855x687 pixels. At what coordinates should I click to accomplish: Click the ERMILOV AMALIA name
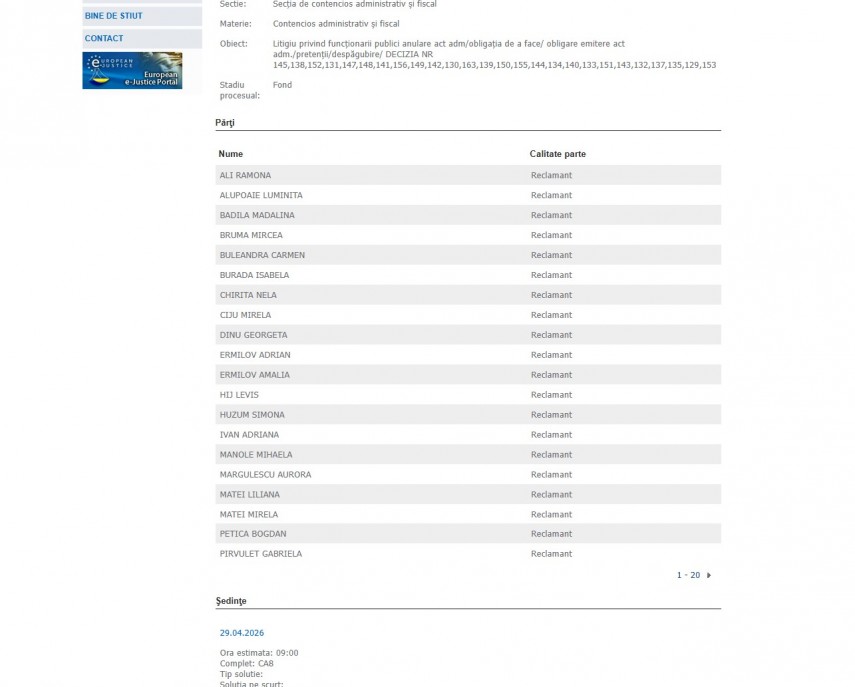click(x=255, y=375)
